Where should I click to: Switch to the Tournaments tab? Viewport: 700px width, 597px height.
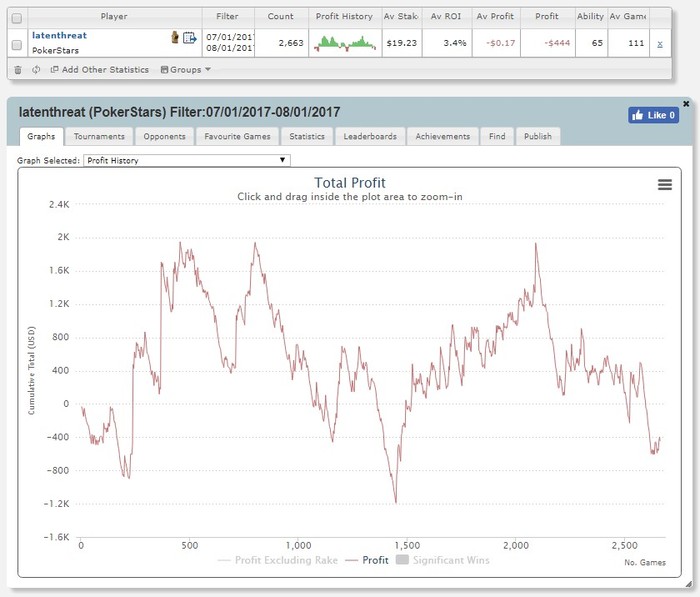click(99, 136)
